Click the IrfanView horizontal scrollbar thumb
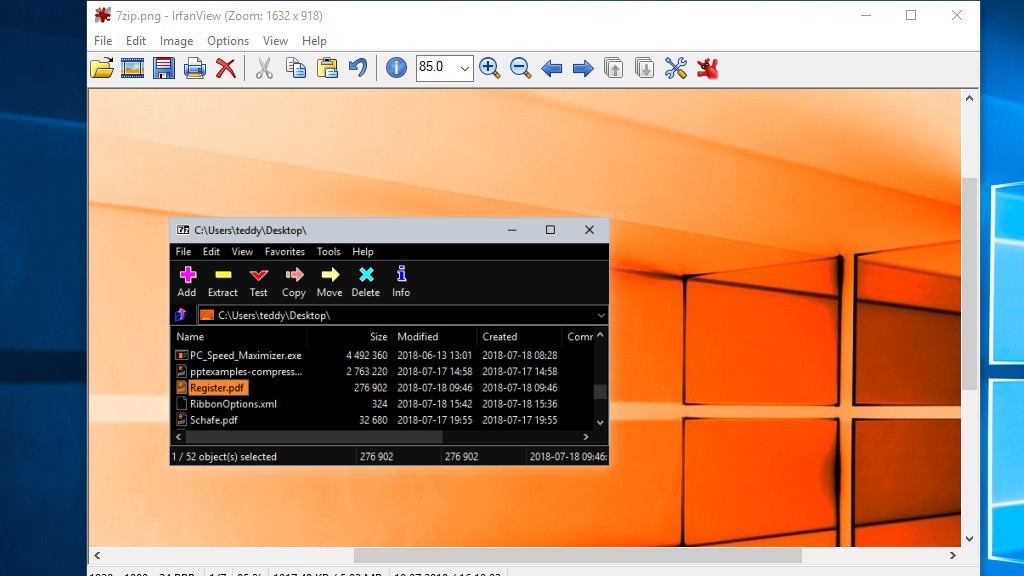This screenshot has height=576, width=1024. (x=578, y=555)
